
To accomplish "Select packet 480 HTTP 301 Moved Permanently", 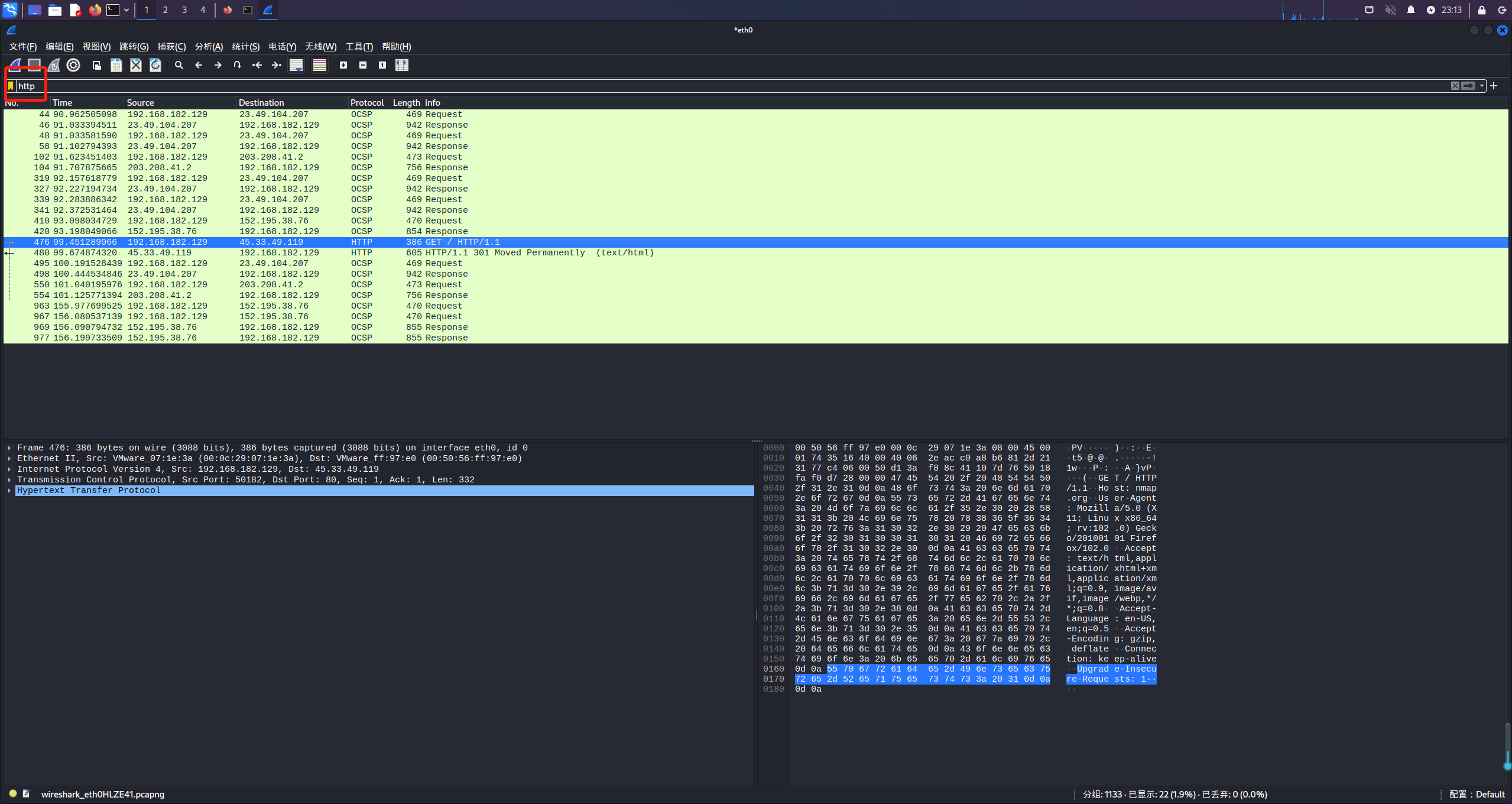I will [x=755, y=253].
